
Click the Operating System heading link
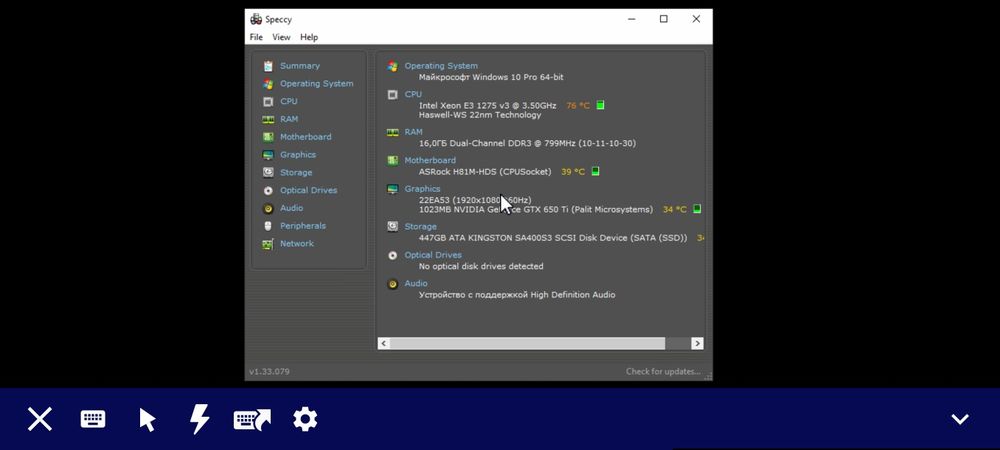tap(441, 66)
